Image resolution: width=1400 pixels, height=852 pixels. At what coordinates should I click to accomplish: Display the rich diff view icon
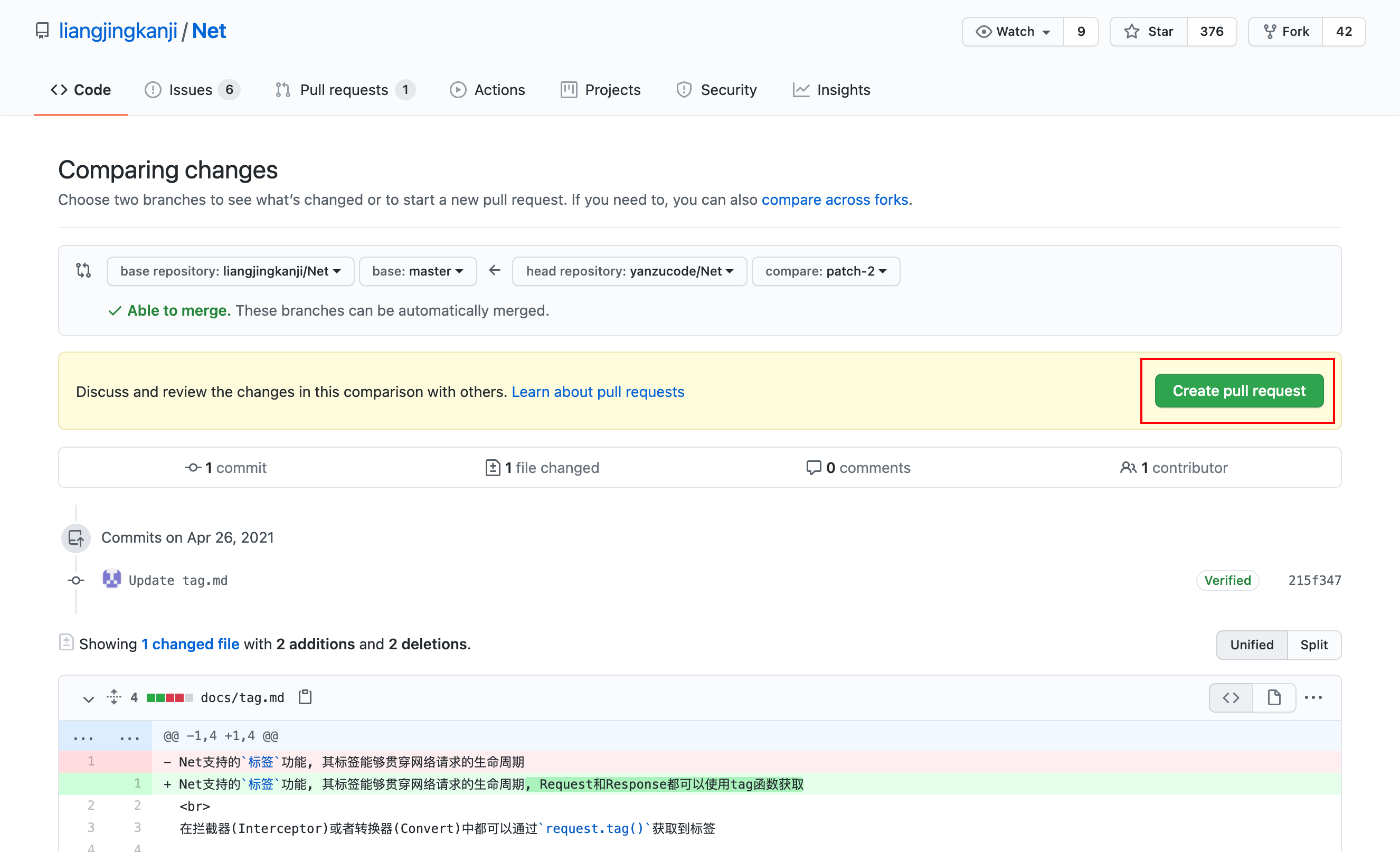(x=1274, y=697)
